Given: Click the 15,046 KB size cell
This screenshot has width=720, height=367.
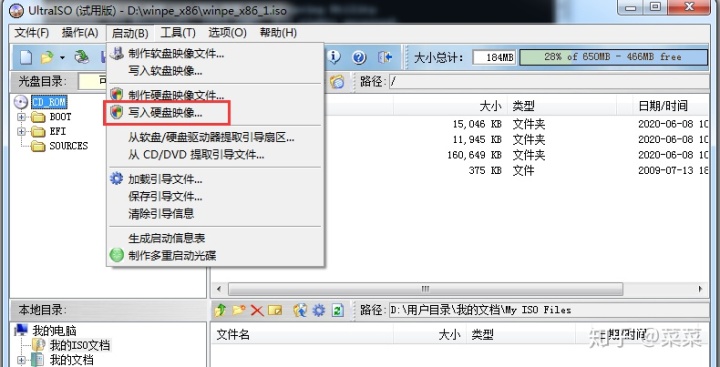Looking at the screenshot, I should pyautogui.click(x=477, y=124).
